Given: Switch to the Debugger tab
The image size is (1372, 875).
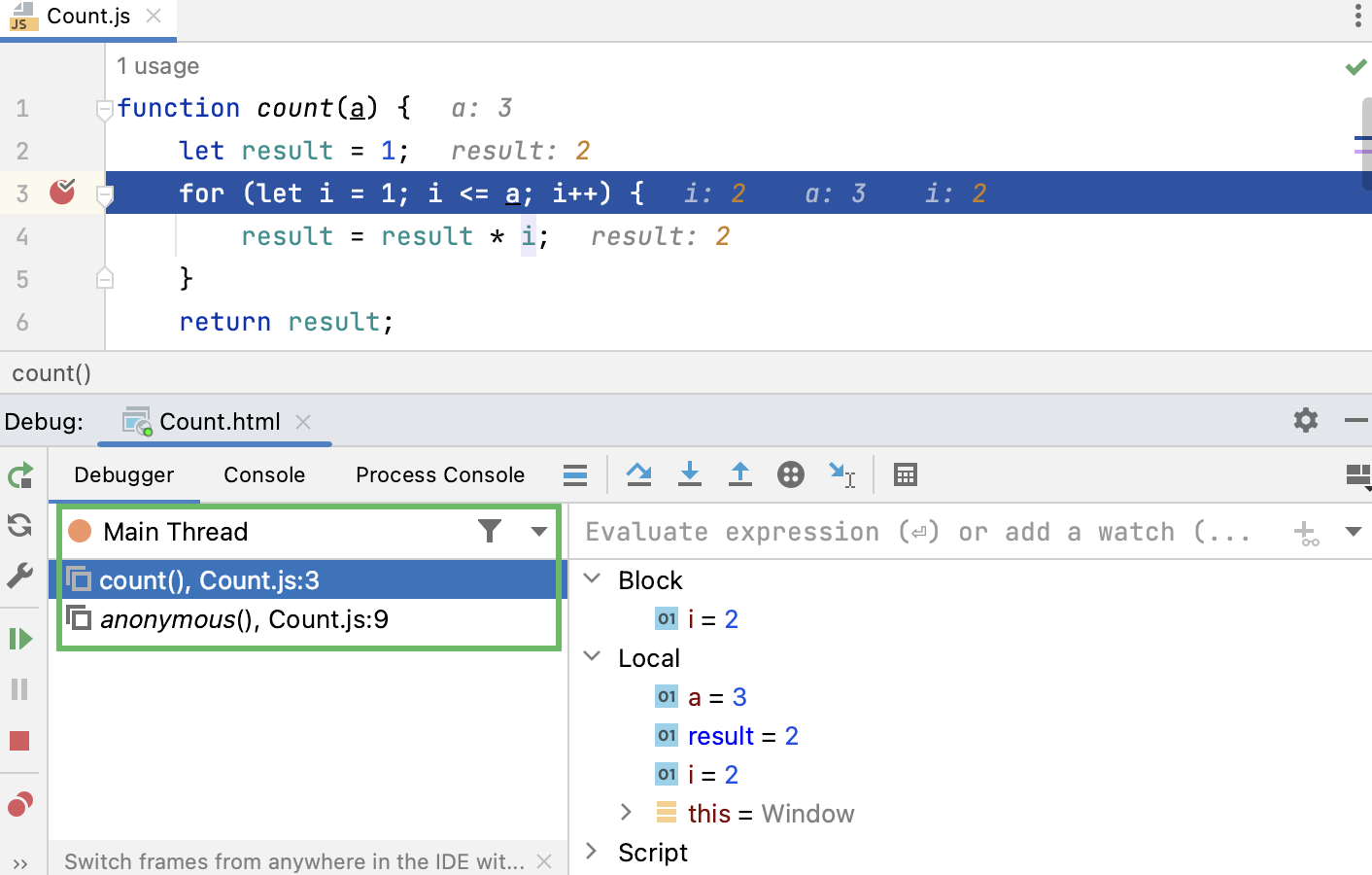Looking at the screenshot, I should coord(124,474).
